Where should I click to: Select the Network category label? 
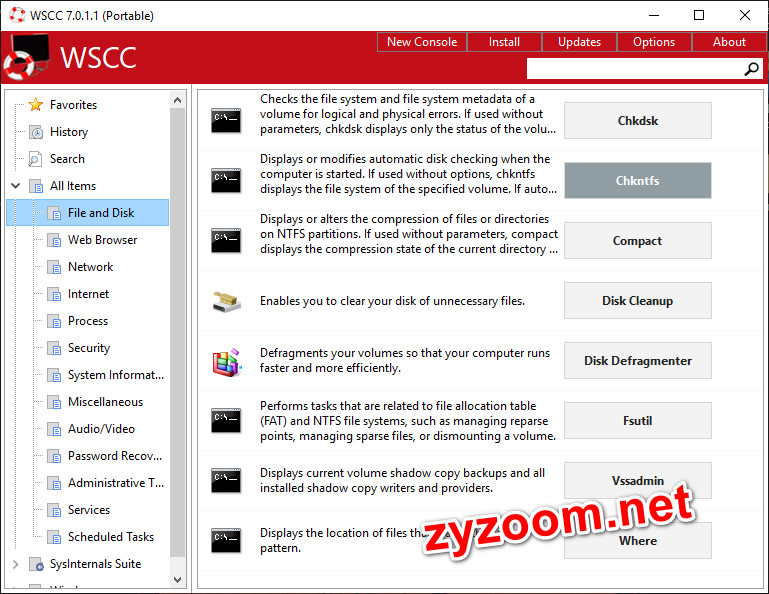tap(91, 267)
